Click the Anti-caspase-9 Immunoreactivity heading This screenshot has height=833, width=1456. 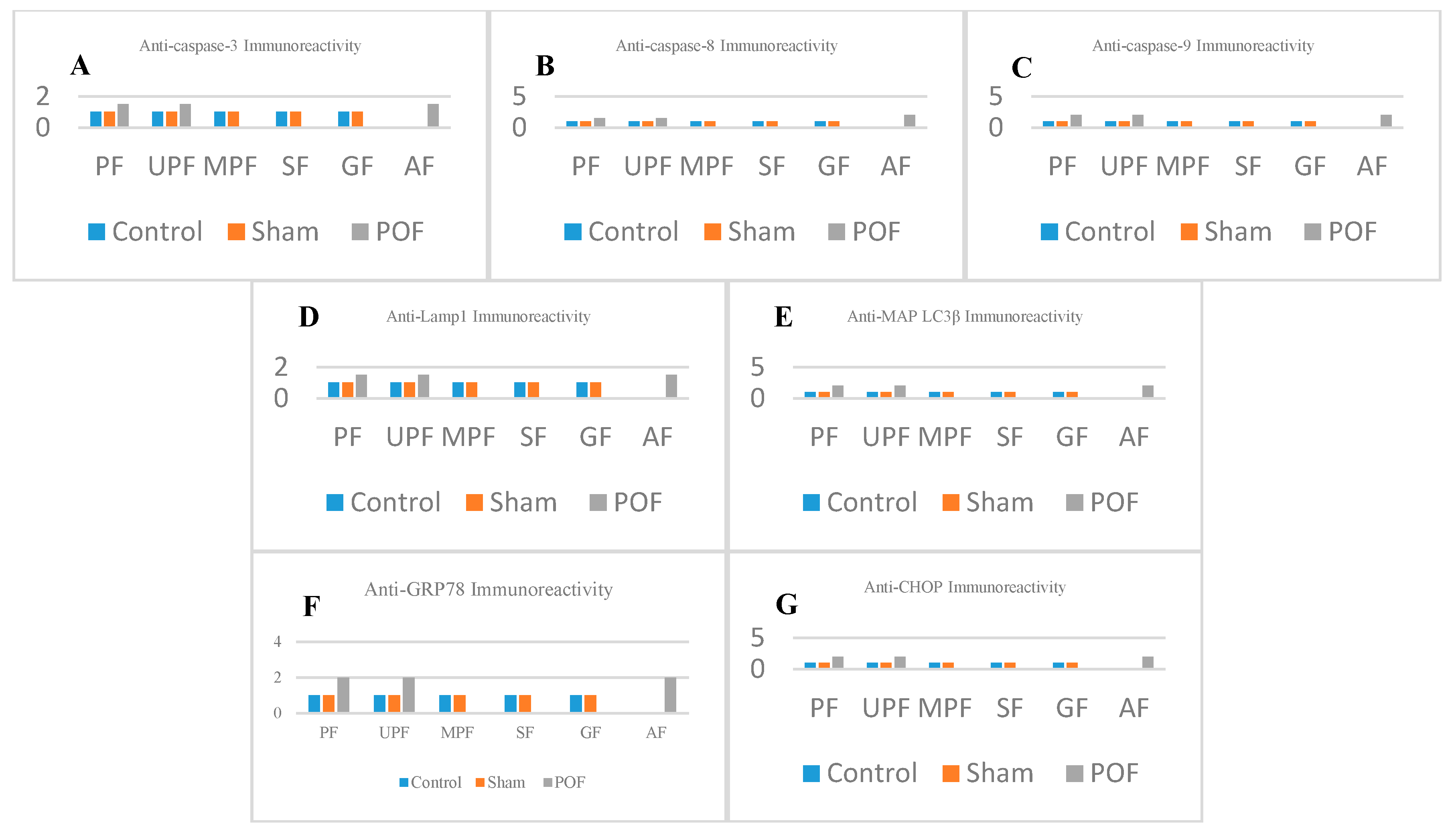[x=1203, y=46]
